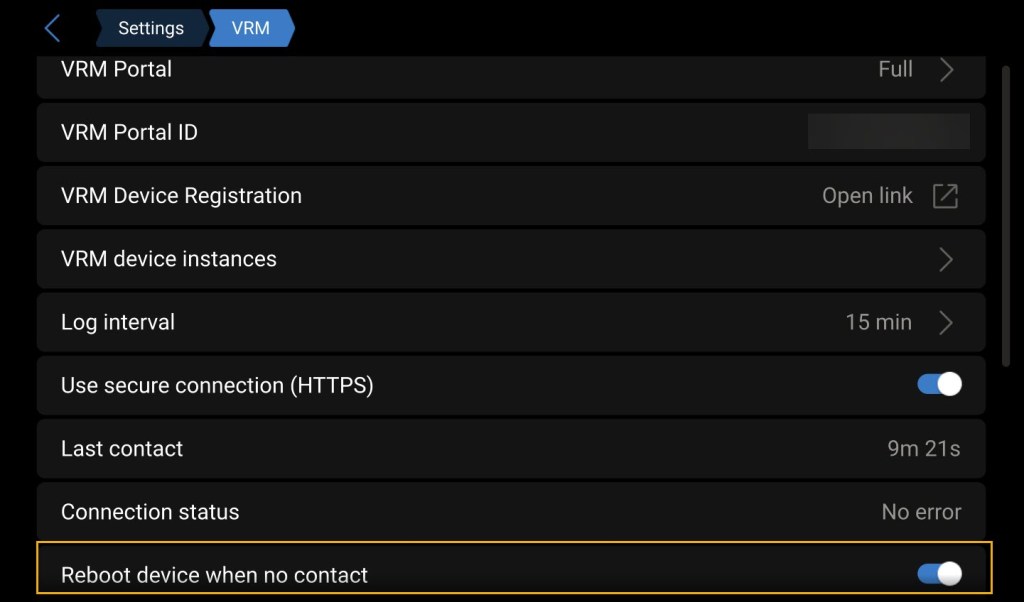
Task: Click the VRM device instances label
Action: 168,259
